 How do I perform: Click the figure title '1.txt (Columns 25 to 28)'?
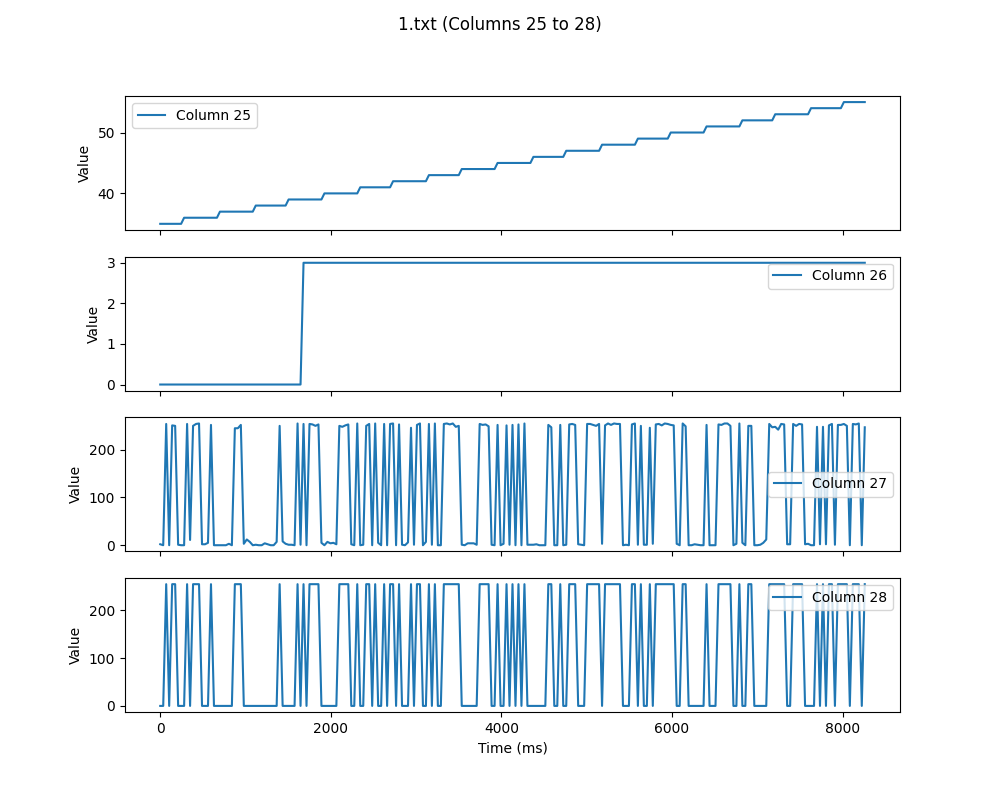click(499, 24)
